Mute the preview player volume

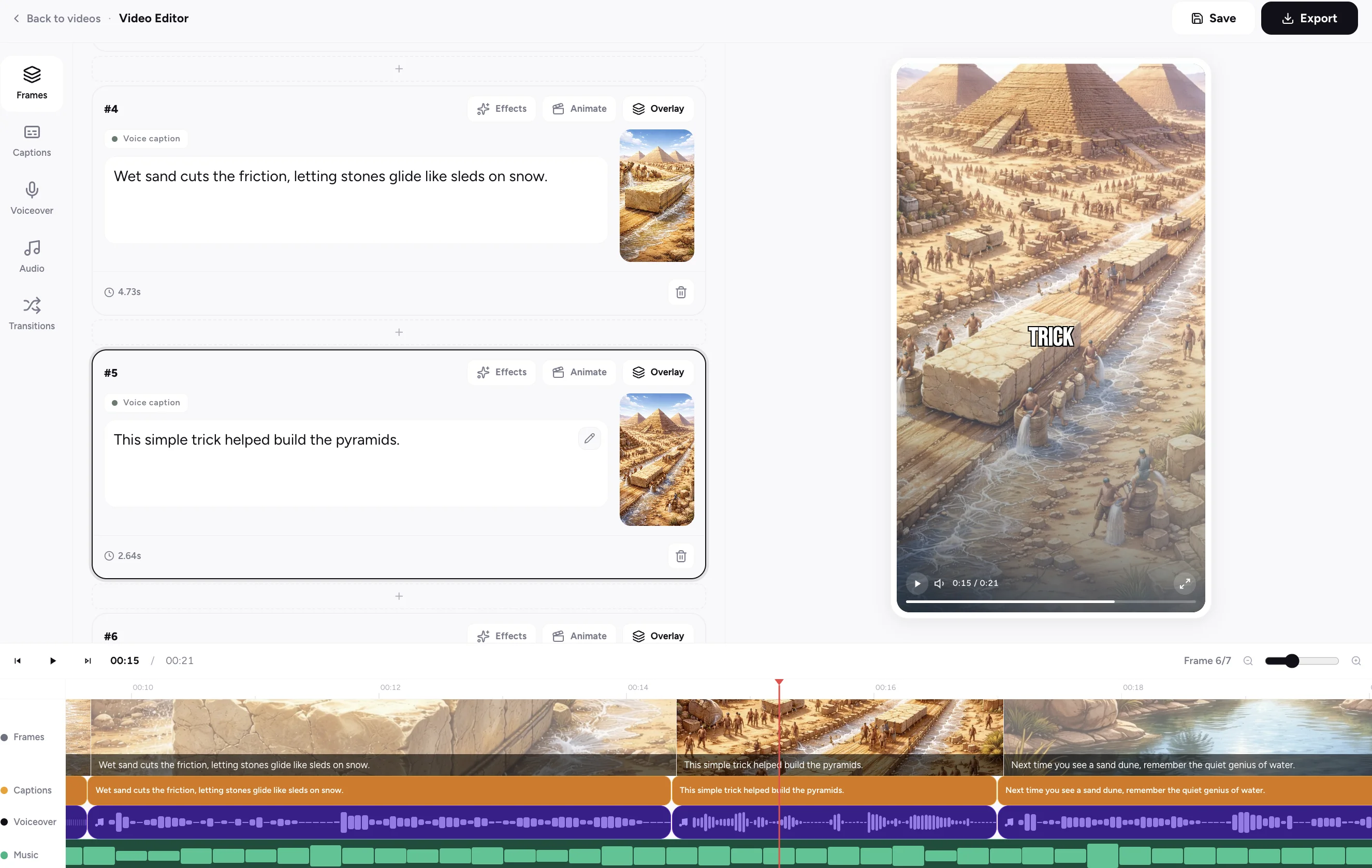pos(939,583)
